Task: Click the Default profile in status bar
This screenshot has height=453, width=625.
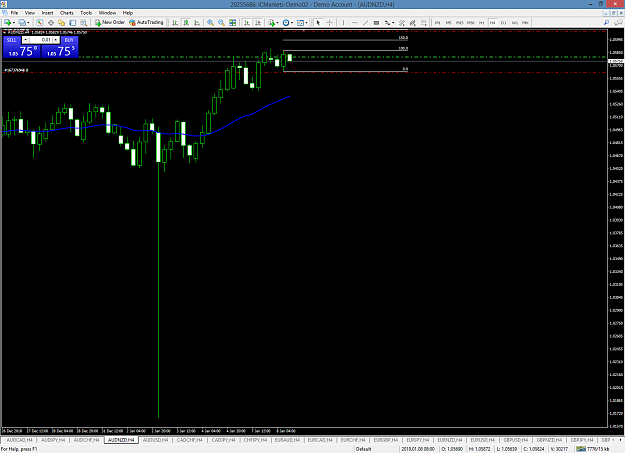Action: click(364, 449)
